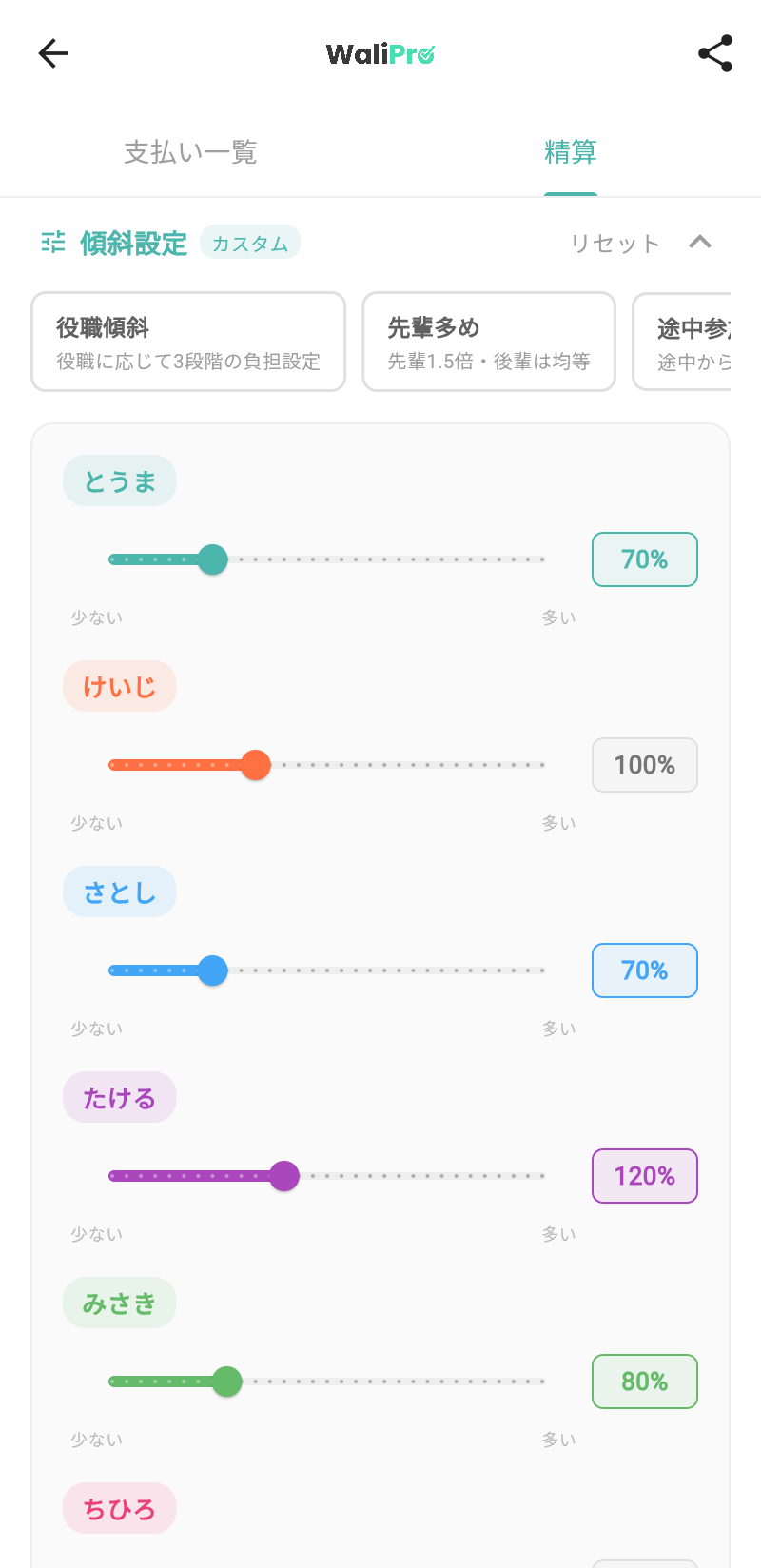761x1568 pixels.
Task: Click さとし's blue slider handle
Action: pyautogui.click(x=213, y=970)
